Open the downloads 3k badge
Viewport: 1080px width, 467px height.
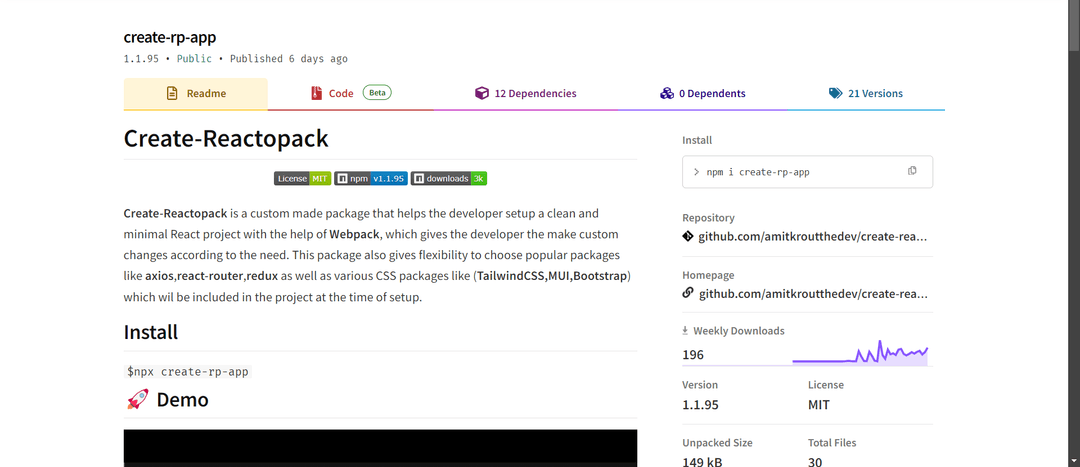pos(449,178)
